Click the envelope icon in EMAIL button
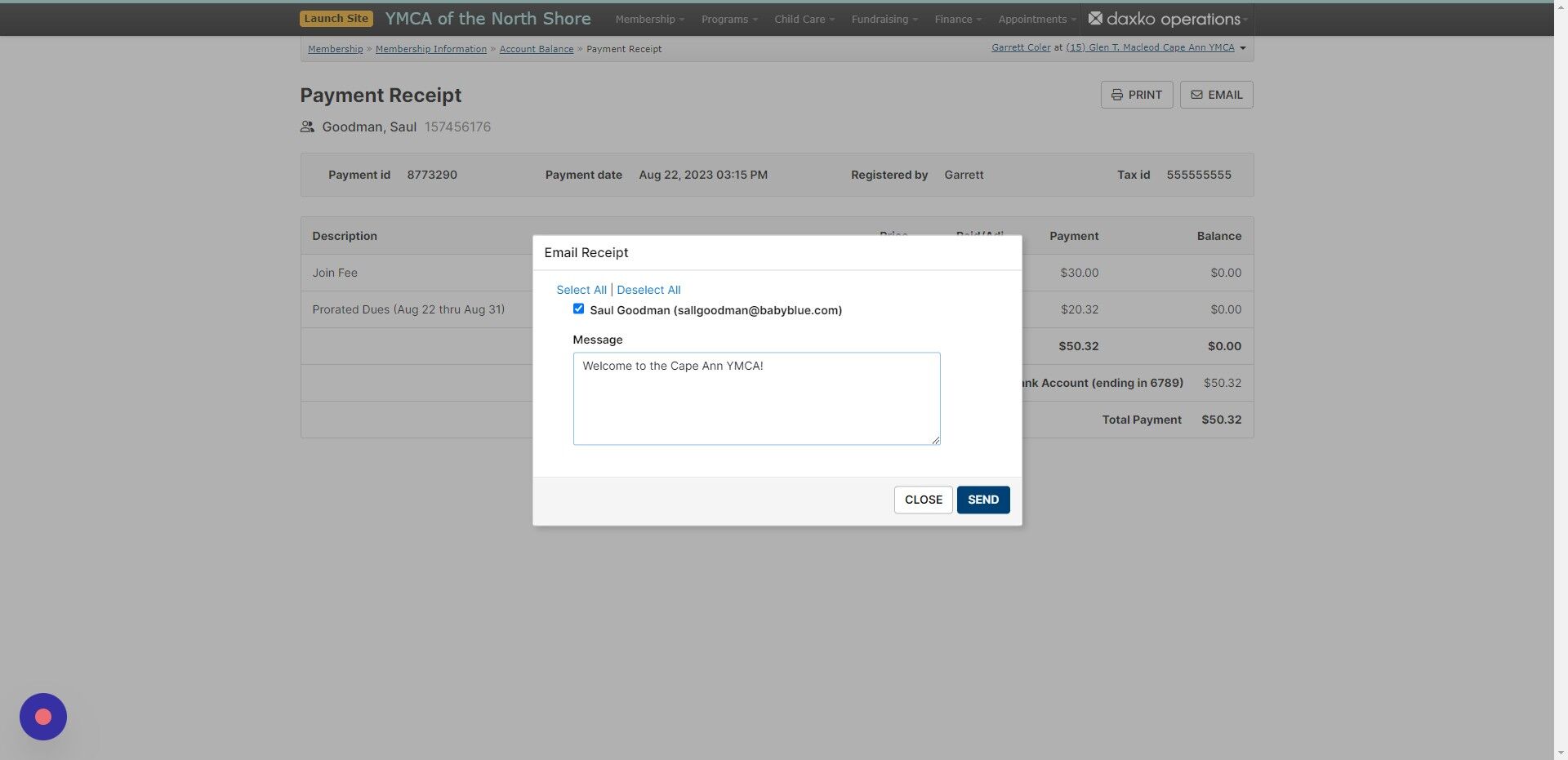 [x=1196, y=95]
